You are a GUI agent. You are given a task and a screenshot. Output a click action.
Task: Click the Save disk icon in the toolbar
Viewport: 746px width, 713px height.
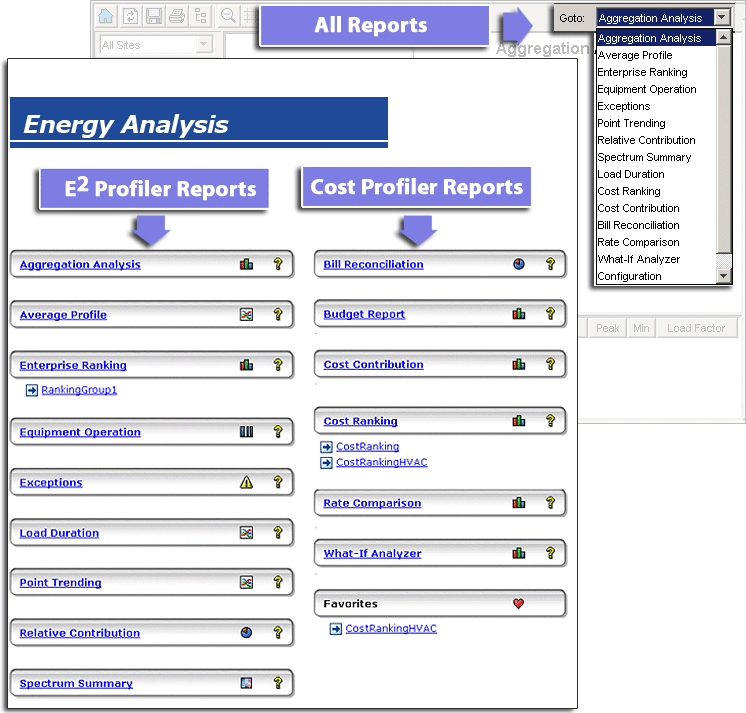point(153,16)
